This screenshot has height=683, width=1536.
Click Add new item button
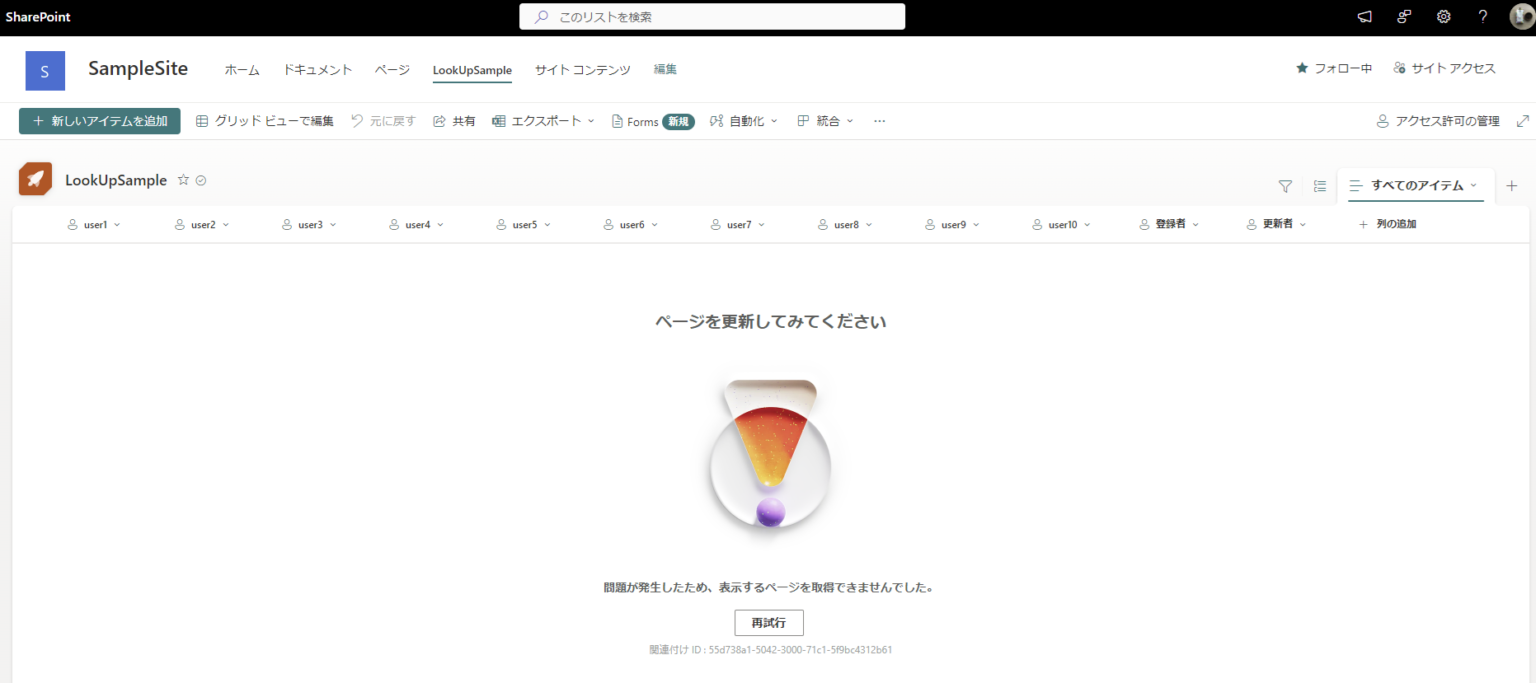tap(100, 121)
